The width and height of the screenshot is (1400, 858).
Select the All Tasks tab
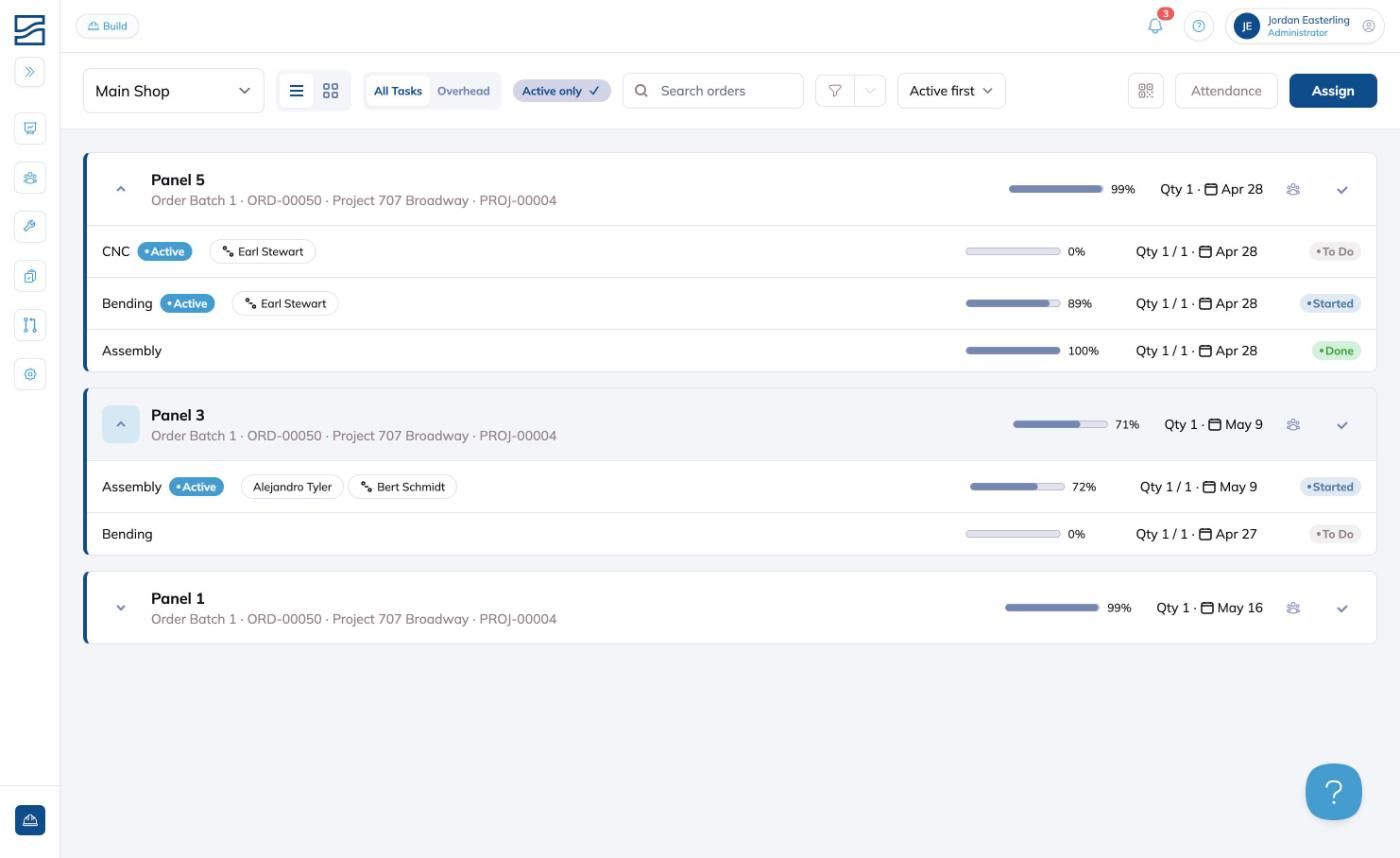(398, 91)
